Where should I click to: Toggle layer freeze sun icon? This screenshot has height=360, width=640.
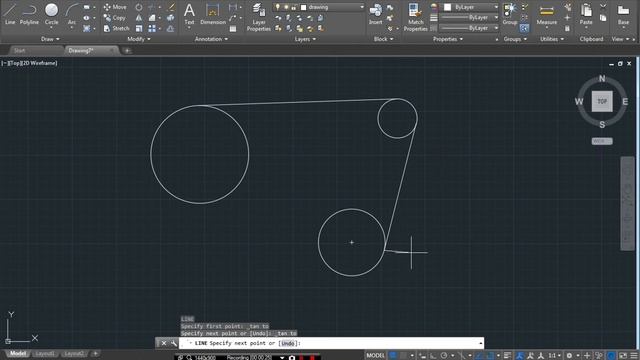click(286, 7)
